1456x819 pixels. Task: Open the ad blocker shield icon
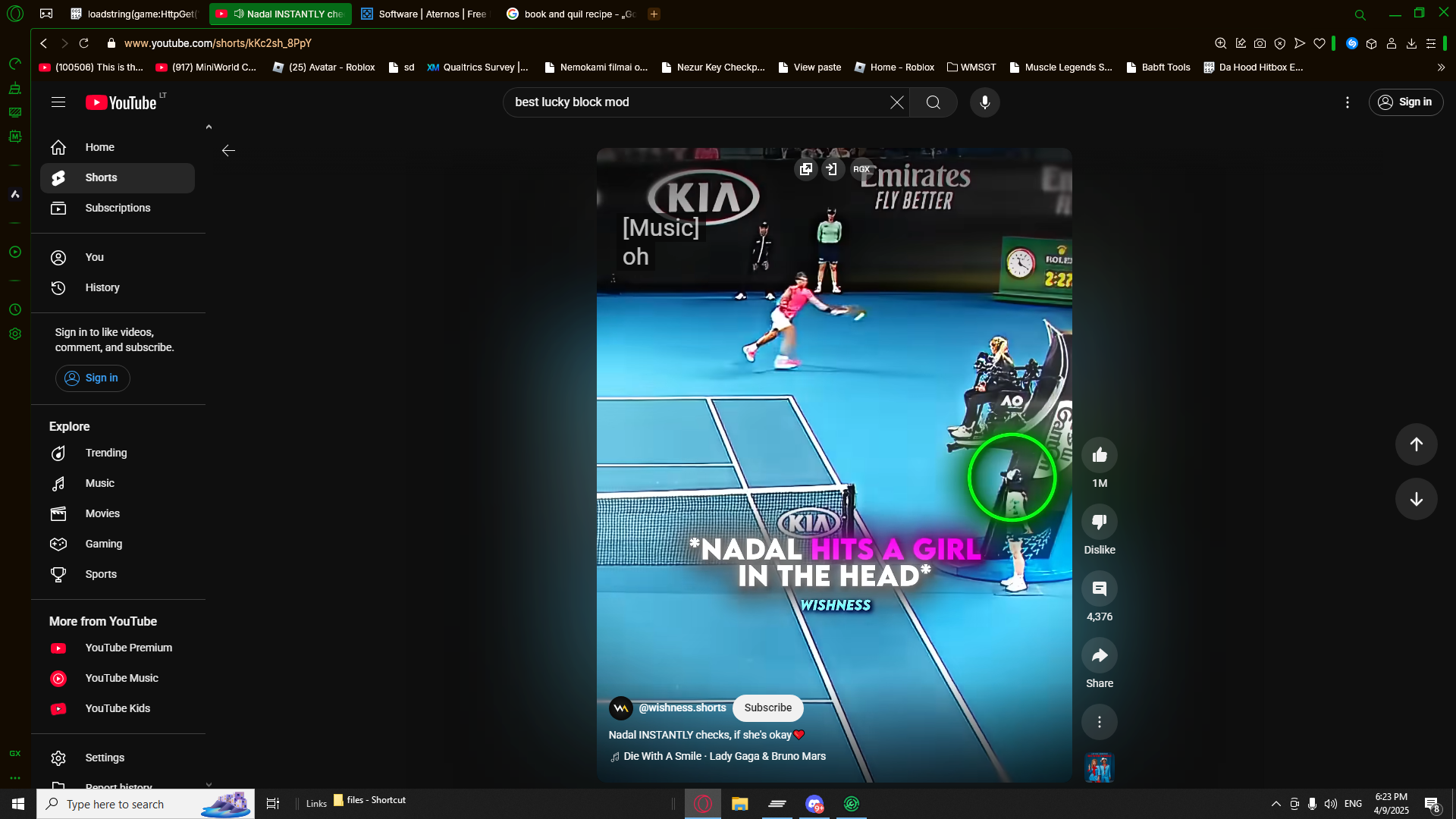1279,43
